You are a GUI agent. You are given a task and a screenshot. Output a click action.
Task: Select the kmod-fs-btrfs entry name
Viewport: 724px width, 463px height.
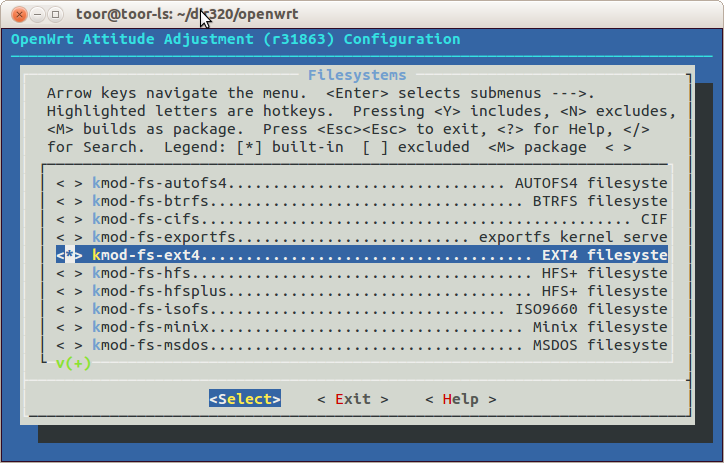coord(151,201)
